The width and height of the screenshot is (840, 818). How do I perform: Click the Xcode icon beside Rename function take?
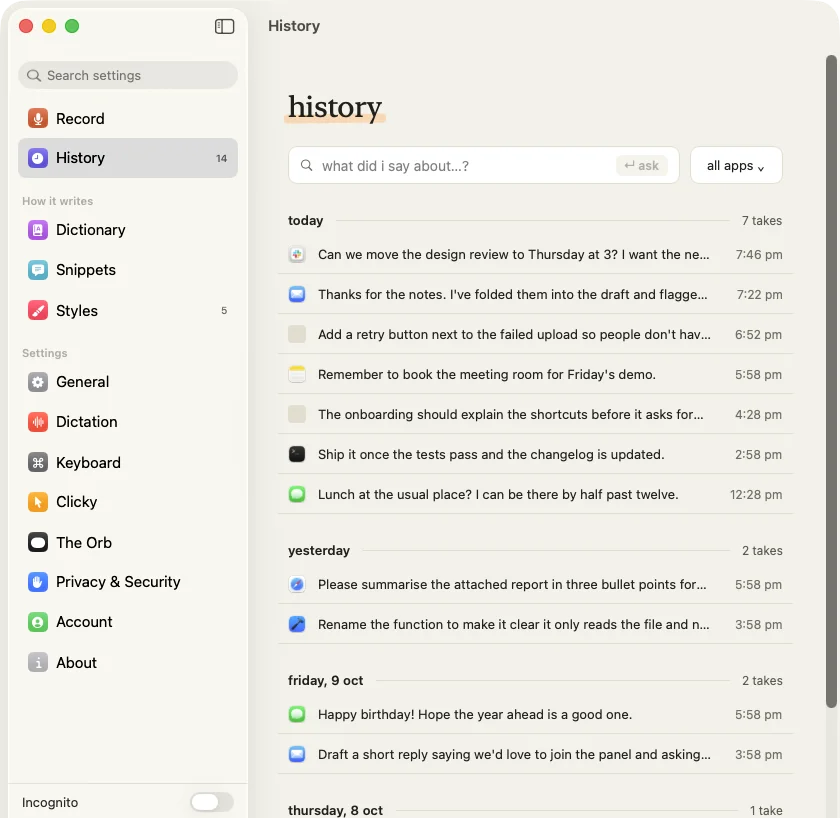click(297, 624)
